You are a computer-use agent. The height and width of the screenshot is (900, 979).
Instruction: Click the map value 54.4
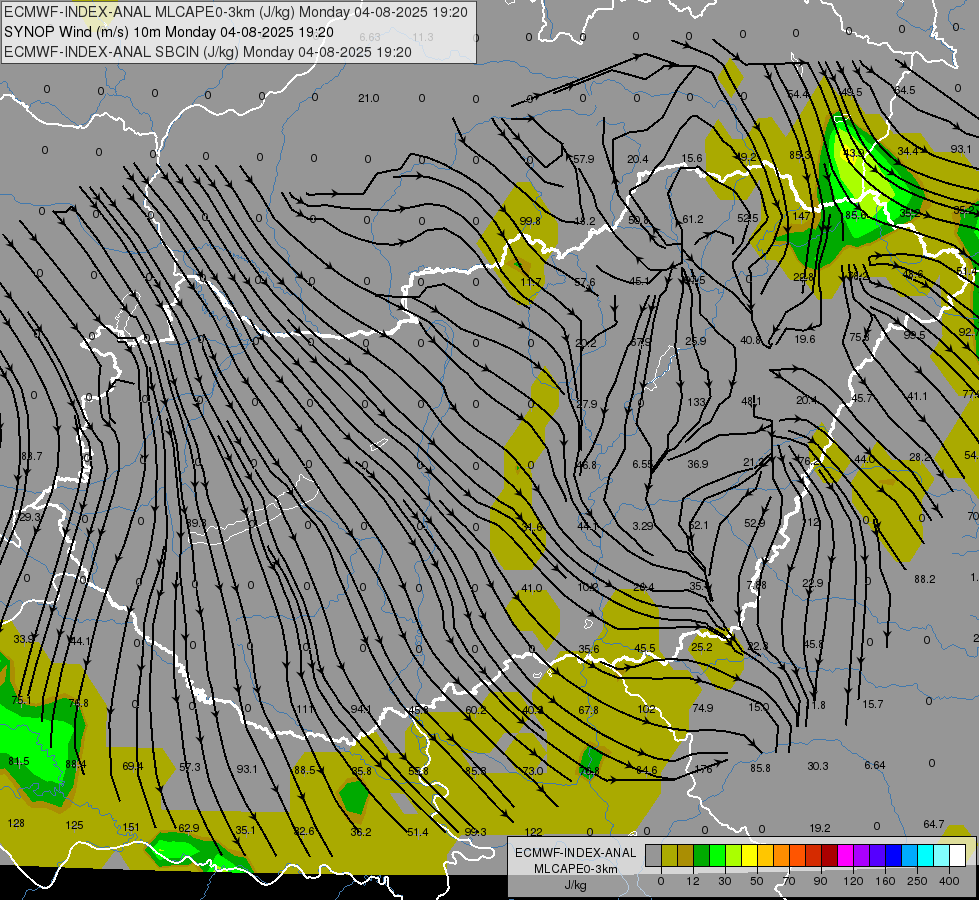798,94
